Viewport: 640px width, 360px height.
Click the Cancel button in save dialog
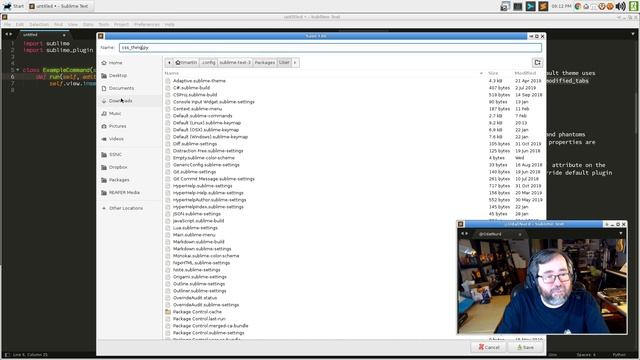point(489,347)
